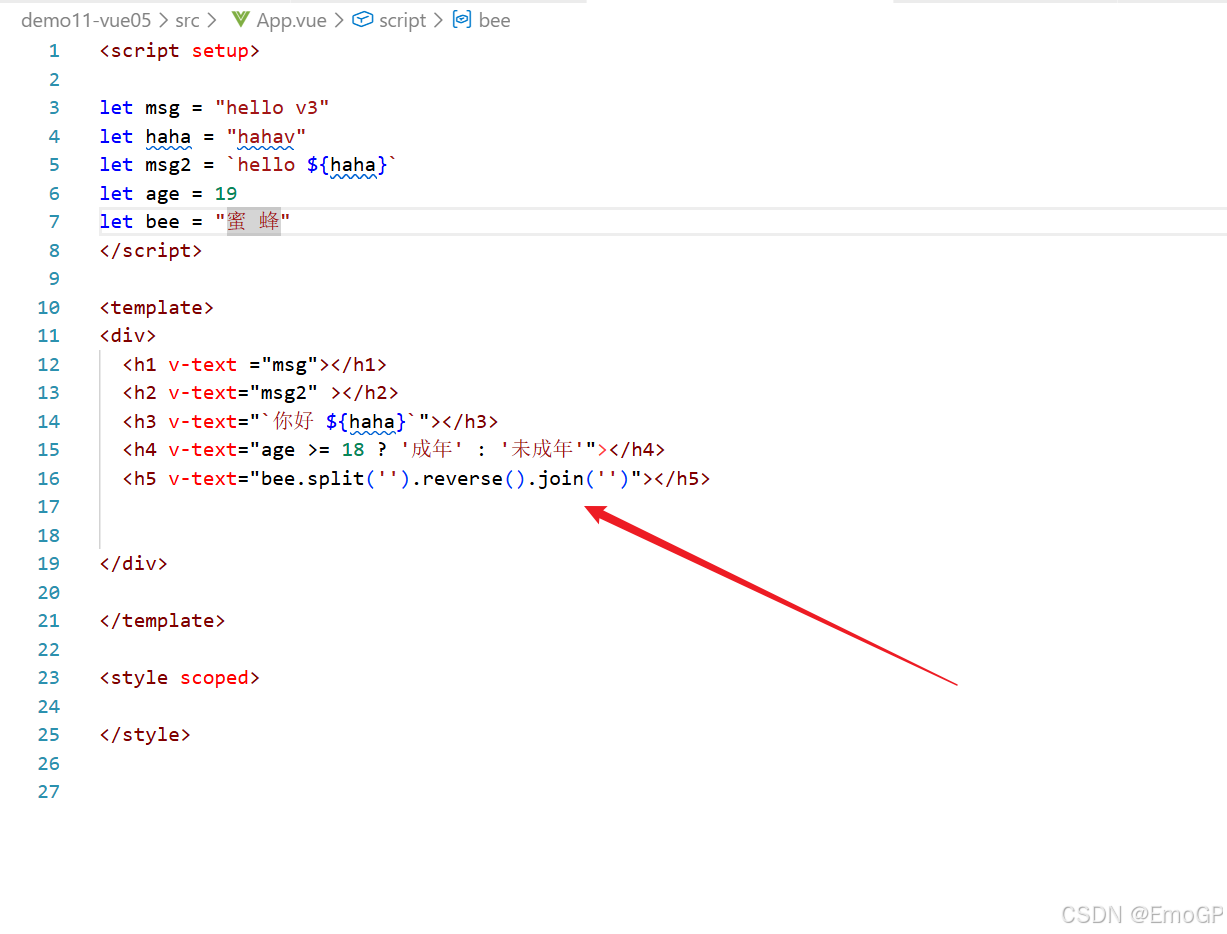Image resolution: width=1227 pixels, height=934 pixels.
Task: Click the 'hahav' string on line 4
Action: click(x=266, y=137)
